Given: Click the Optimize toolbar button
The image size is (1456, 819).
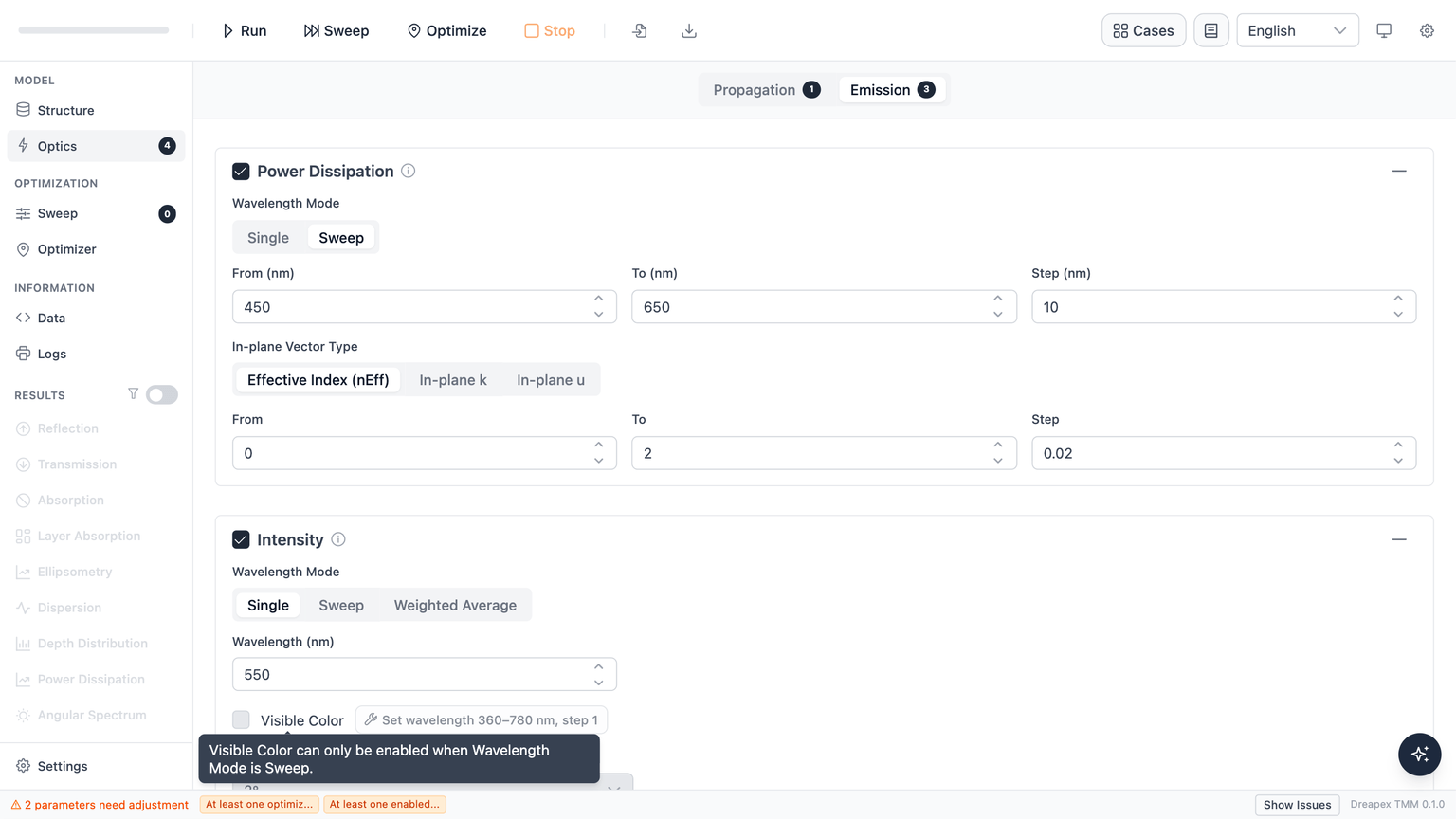Looking at the screenshot, I should (x=446, y=30).
